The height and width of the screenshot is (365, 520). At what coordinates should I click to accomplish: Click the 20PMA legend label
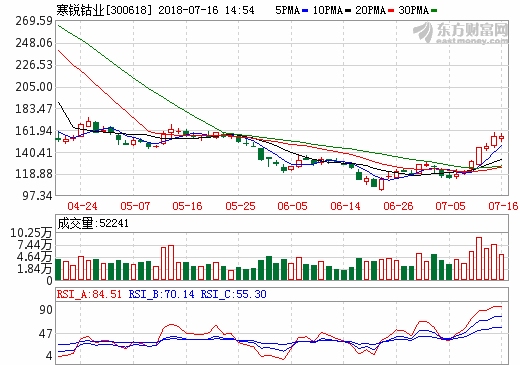pos(370,10)
